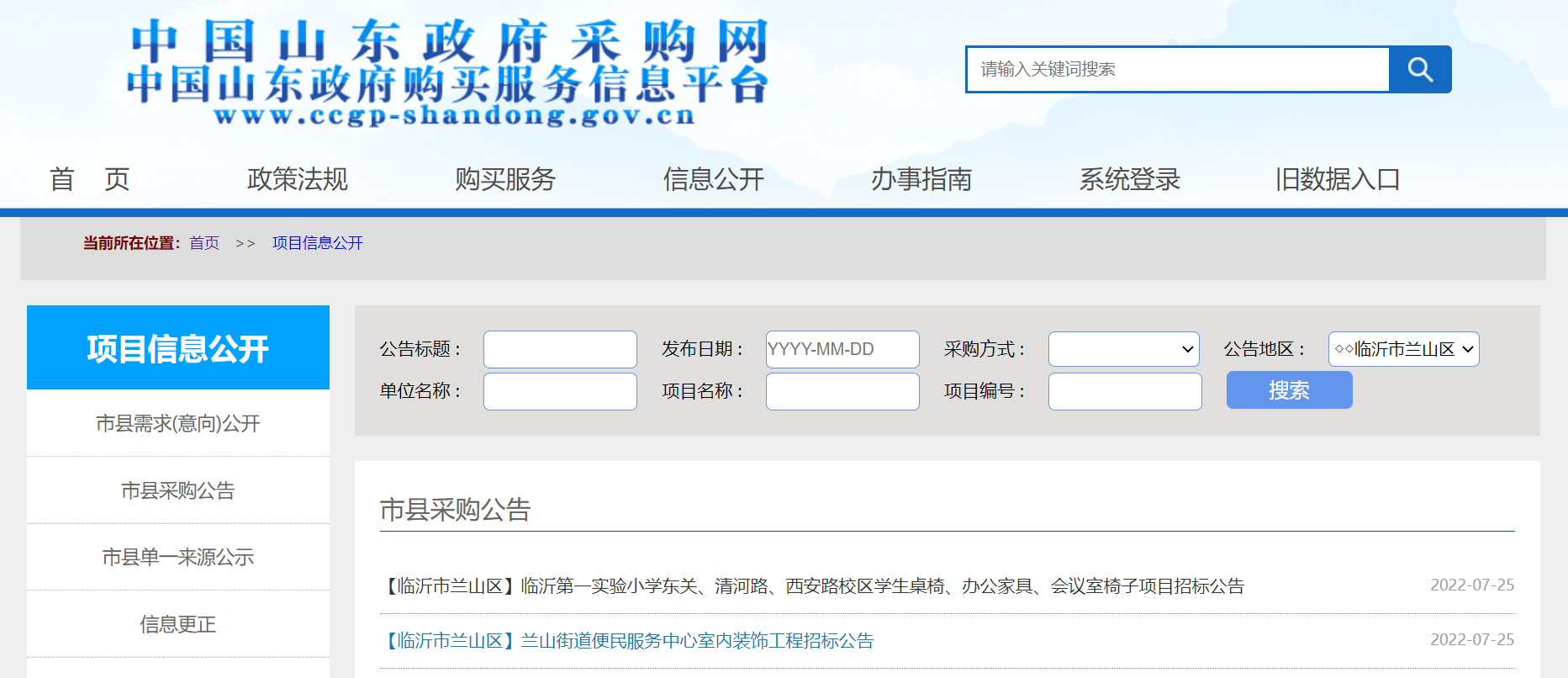Viewport: 1568px width, 678px height.
Task: Open 政策法规 navigation item
Action: (x=298, y=179)
